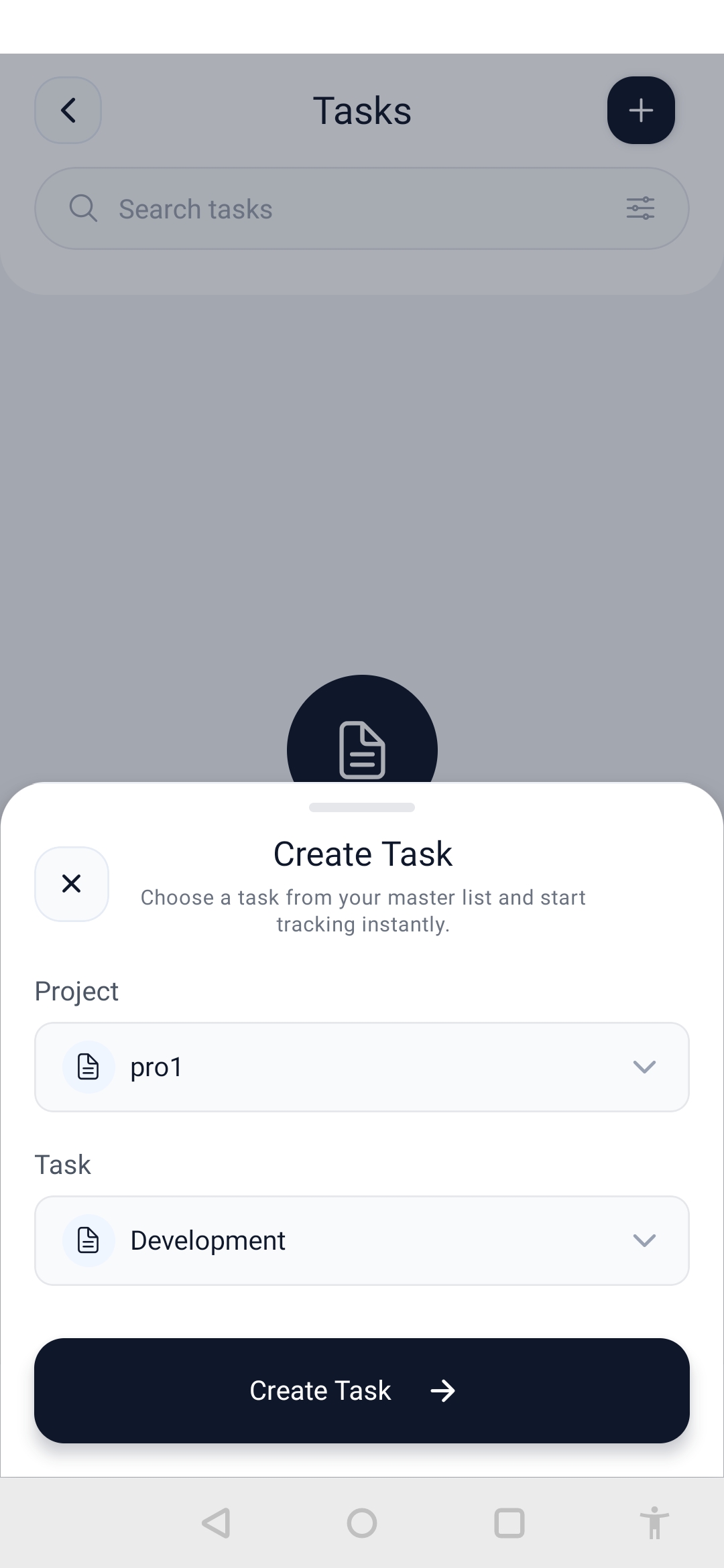Open the task filter sliders icon
724x1568 pixels.
click(640, 208)
